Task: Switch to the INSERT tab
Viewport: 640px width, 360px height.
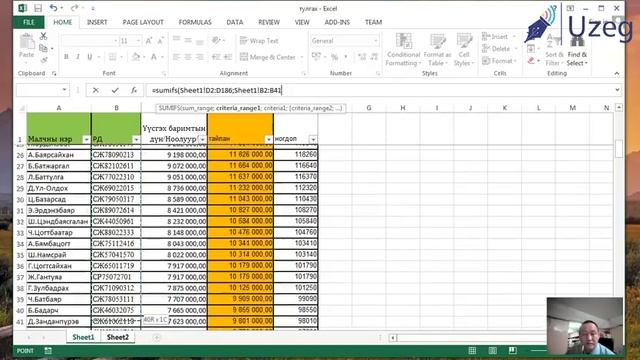Action: coord(97,22)
